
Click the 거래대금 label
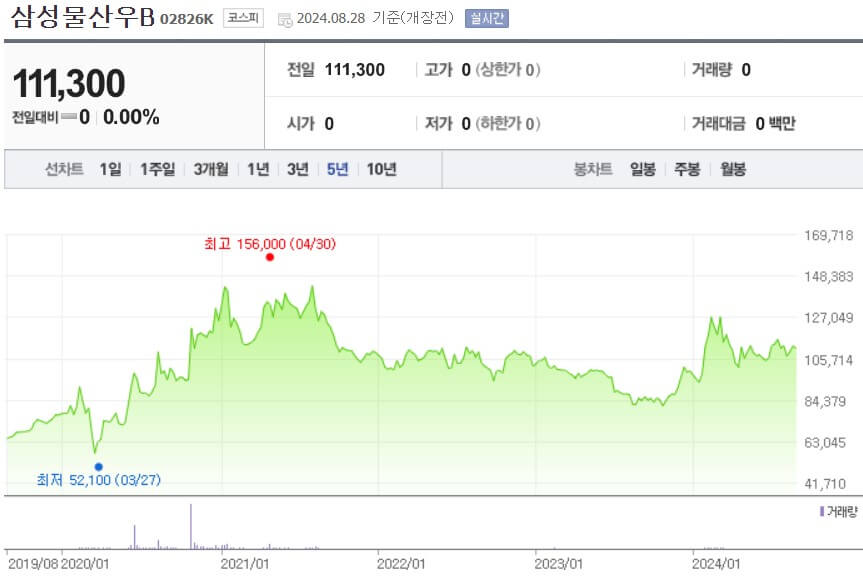click(718, 124)
